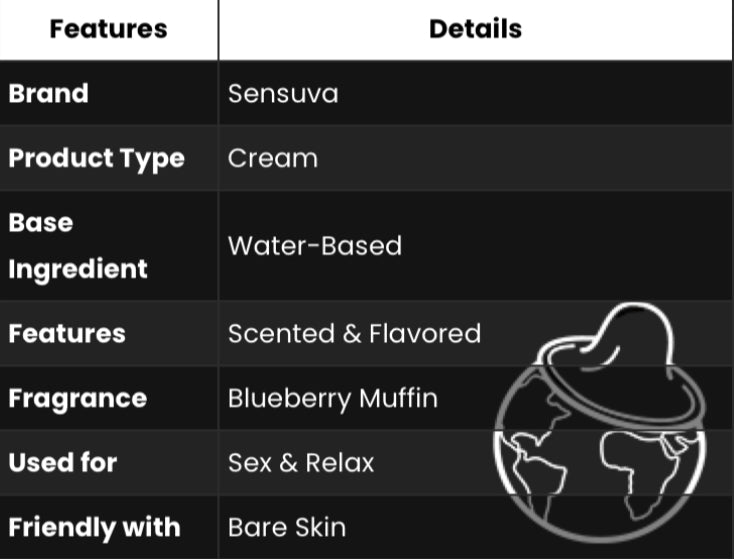Select the Used for label

coord(63,463)
